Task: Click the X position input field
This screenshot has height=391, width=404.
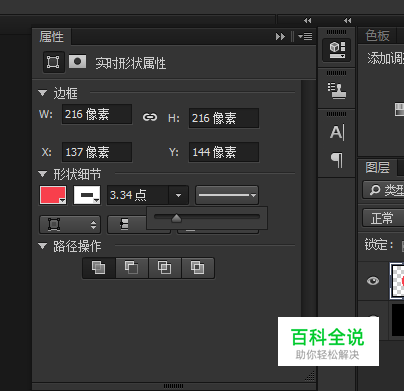Action: click(97, 152)
